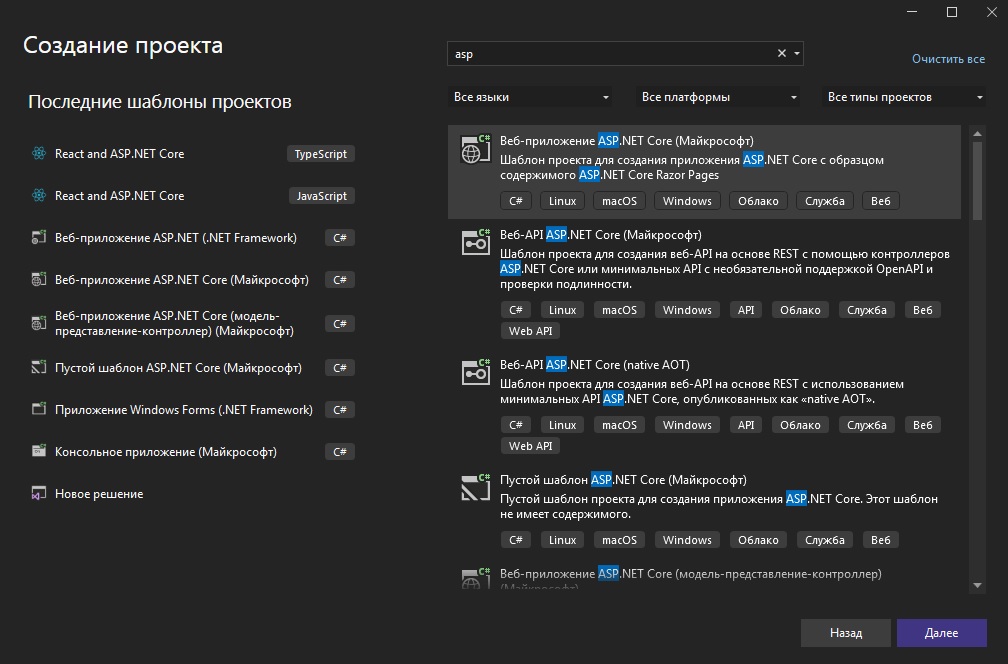Choose recent Консольное приложение (Майкрософт)
Viewport: 1008px width, 664px height.
click(193, 451)
